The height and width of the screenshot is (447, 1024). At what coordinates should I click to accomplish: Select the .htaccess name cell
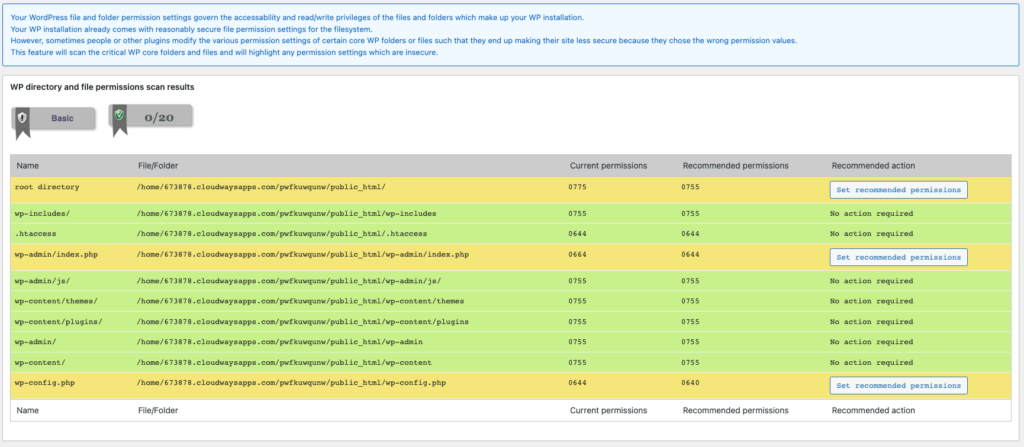point(33,234)
